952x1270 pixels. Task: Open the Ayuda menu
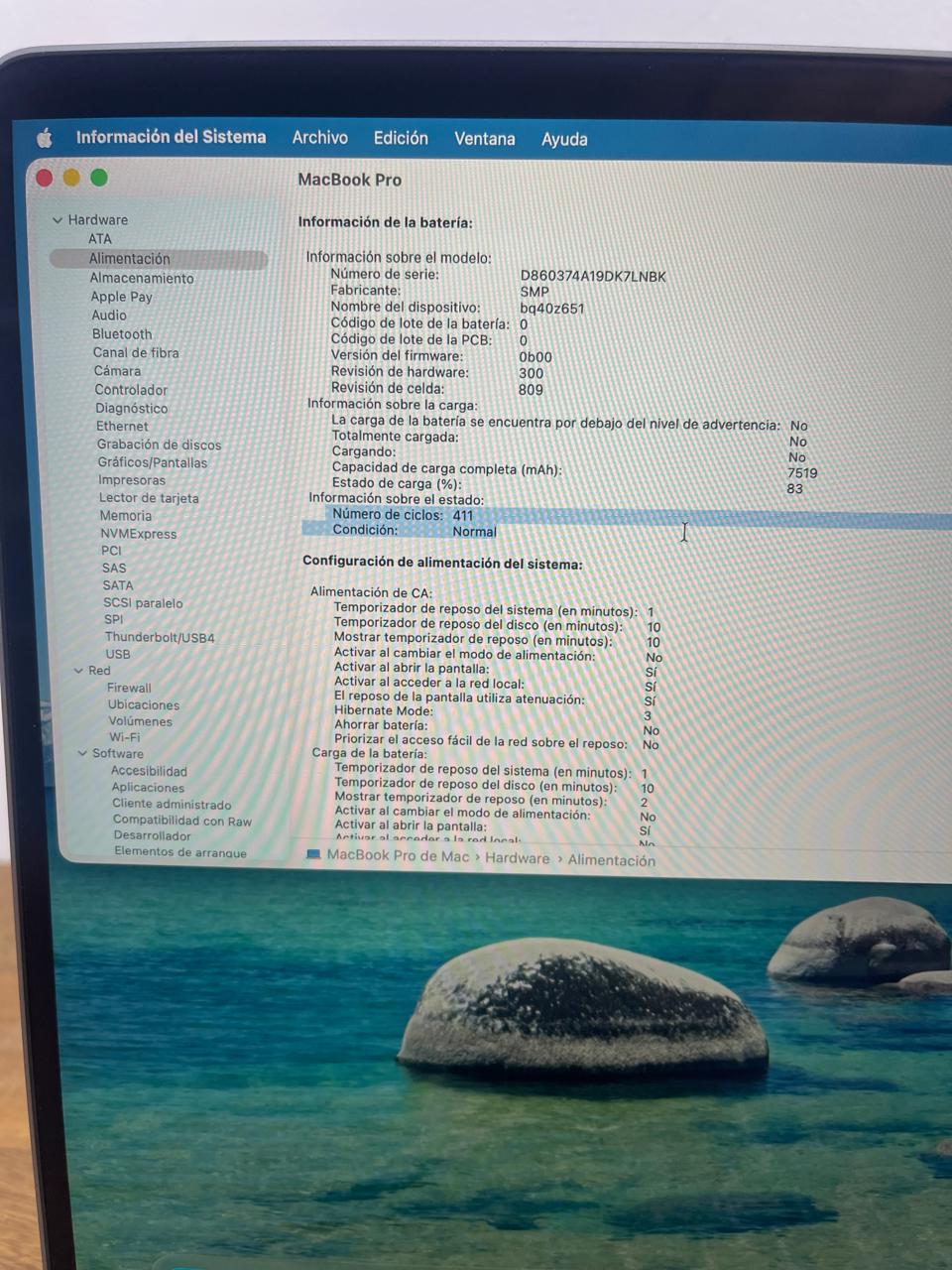[x=564, y=140]
